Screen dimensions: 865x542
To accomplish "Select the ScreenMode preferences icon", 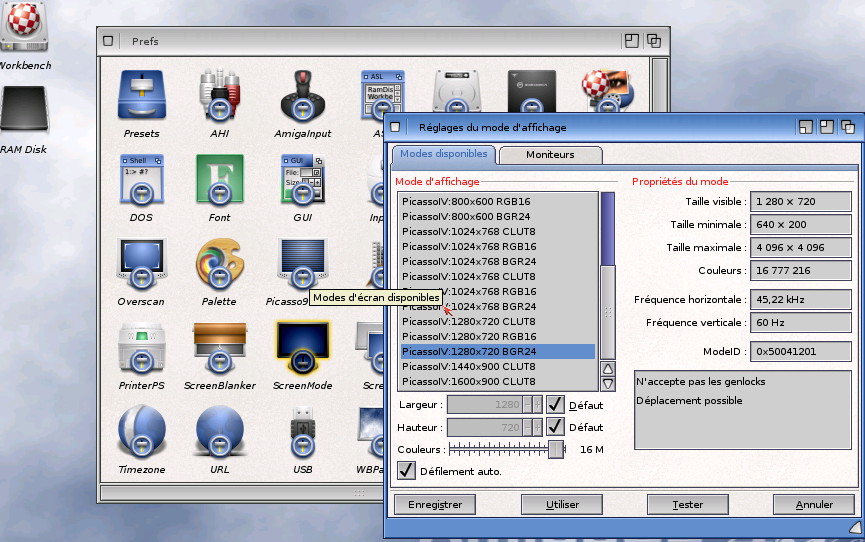I will [302, 347].
